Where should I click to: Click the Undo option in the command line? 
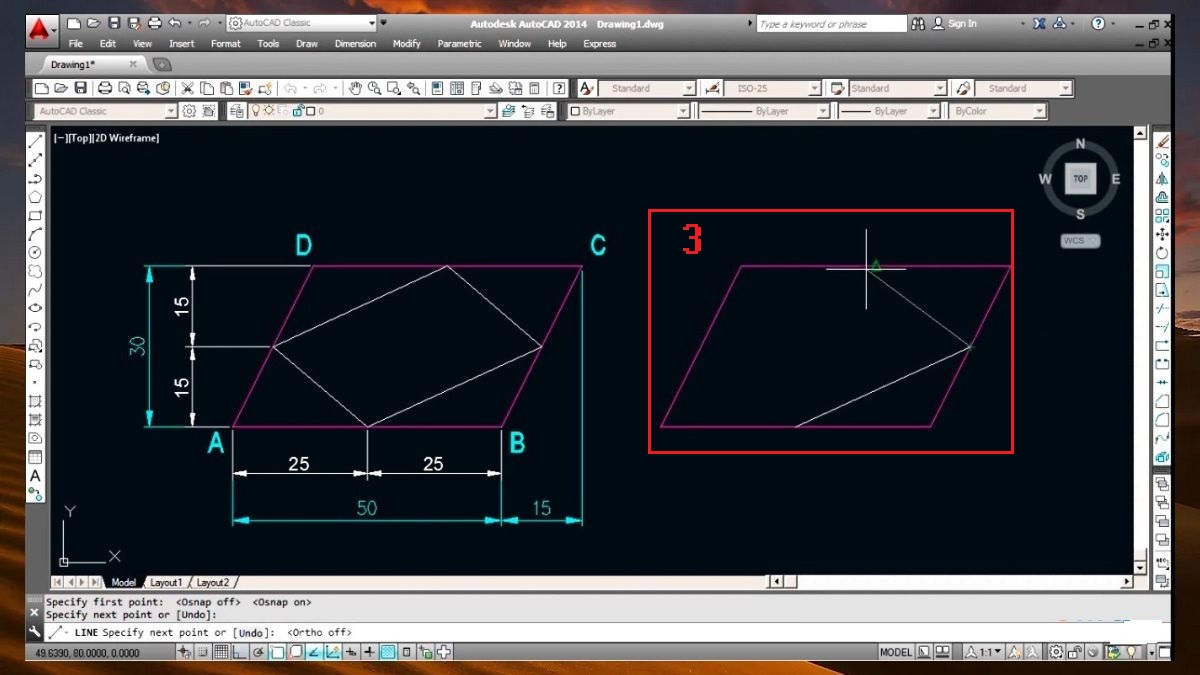tap(251, 633)
